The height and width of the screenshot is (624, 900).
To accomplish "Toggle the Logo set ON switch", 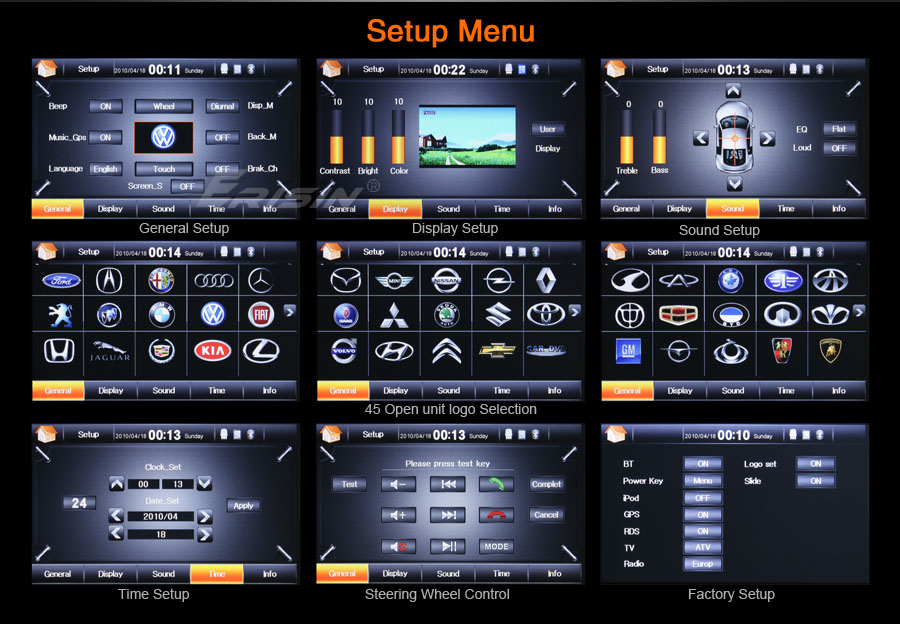I will coord(816,464).
